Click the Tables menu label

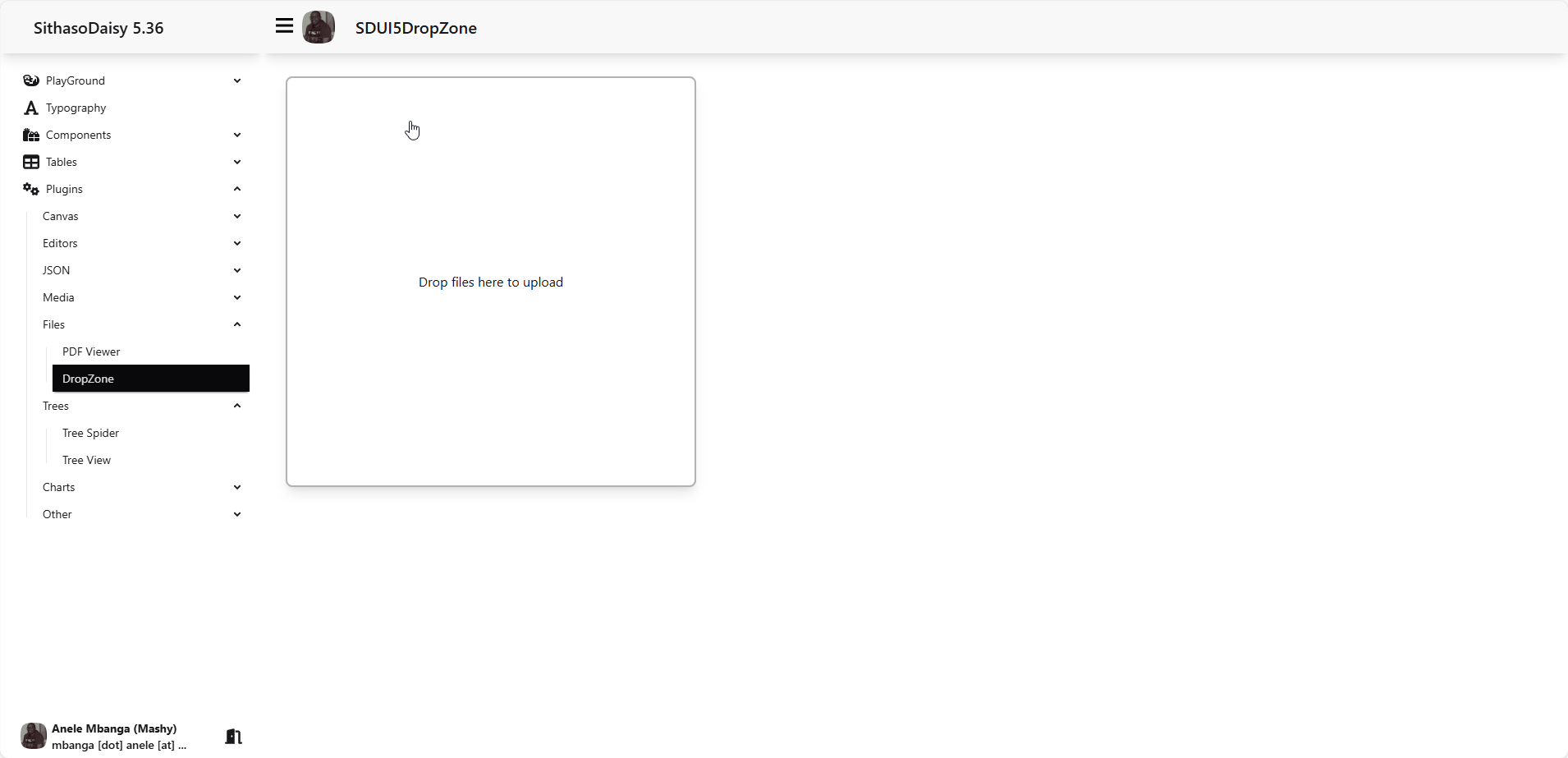click(62, 162)
